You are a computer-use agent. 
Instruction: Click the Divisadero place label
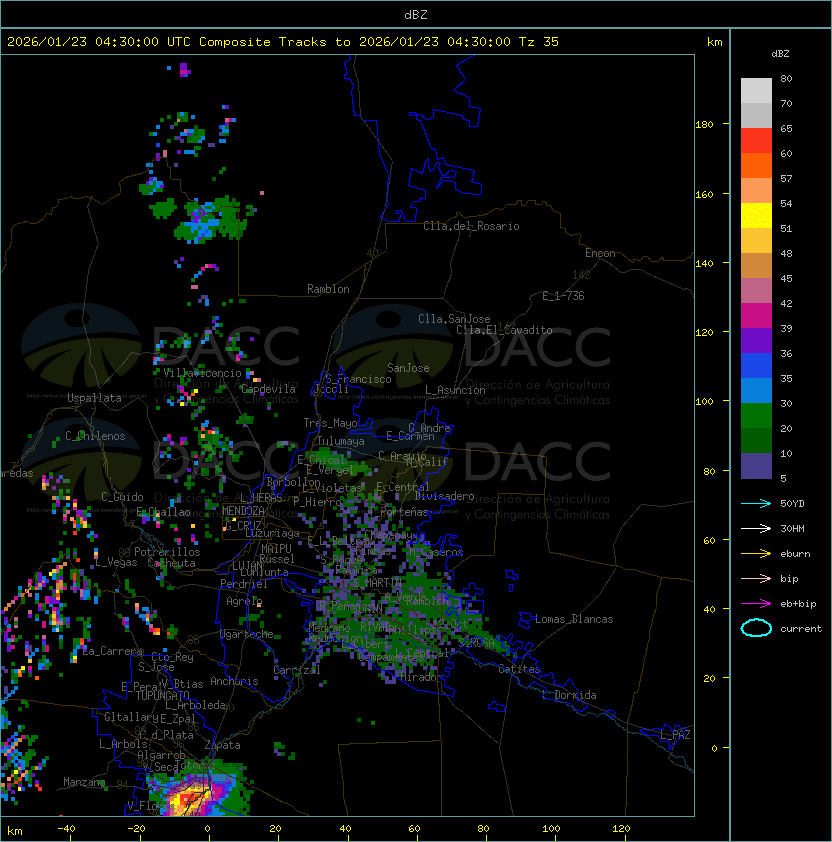tap(445, 496)
